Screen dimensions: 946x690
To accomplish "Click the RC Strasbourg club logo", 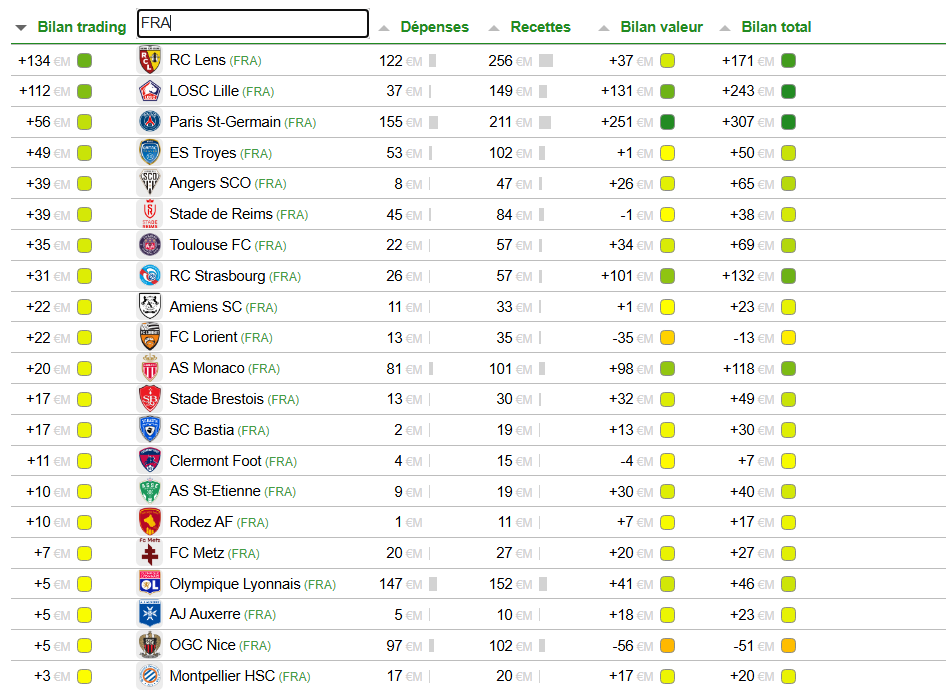I will coord(150,276).
